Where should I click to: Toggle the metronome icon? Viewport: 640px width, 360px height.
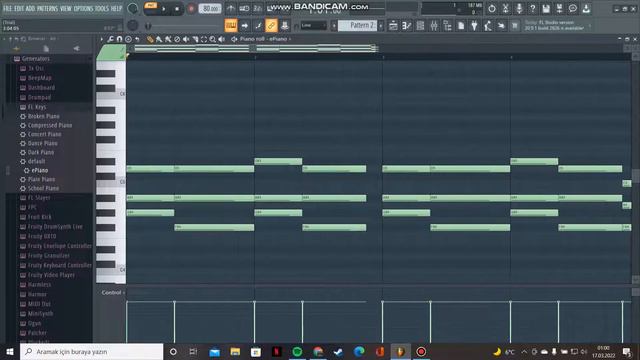(231, 9)
